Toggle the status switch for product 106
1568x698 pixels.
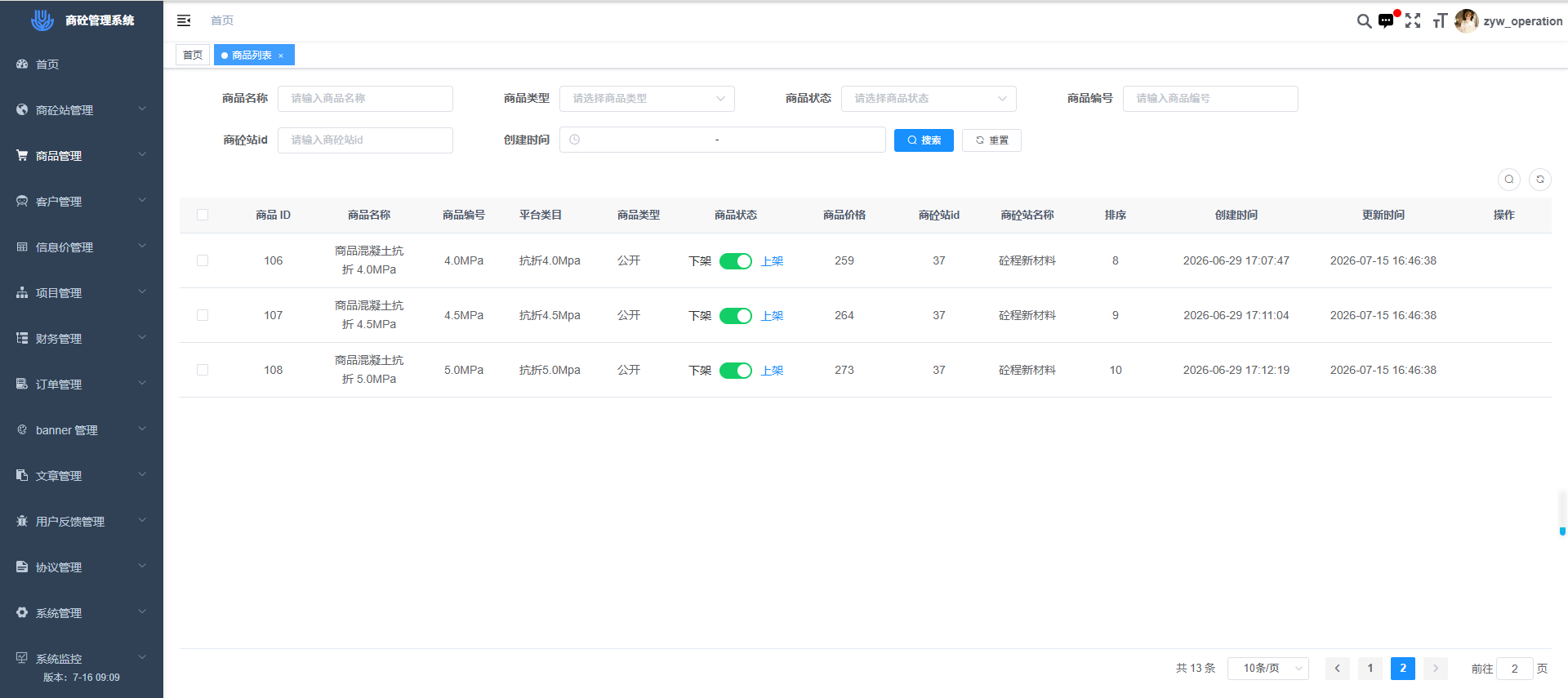coord(736,261)
